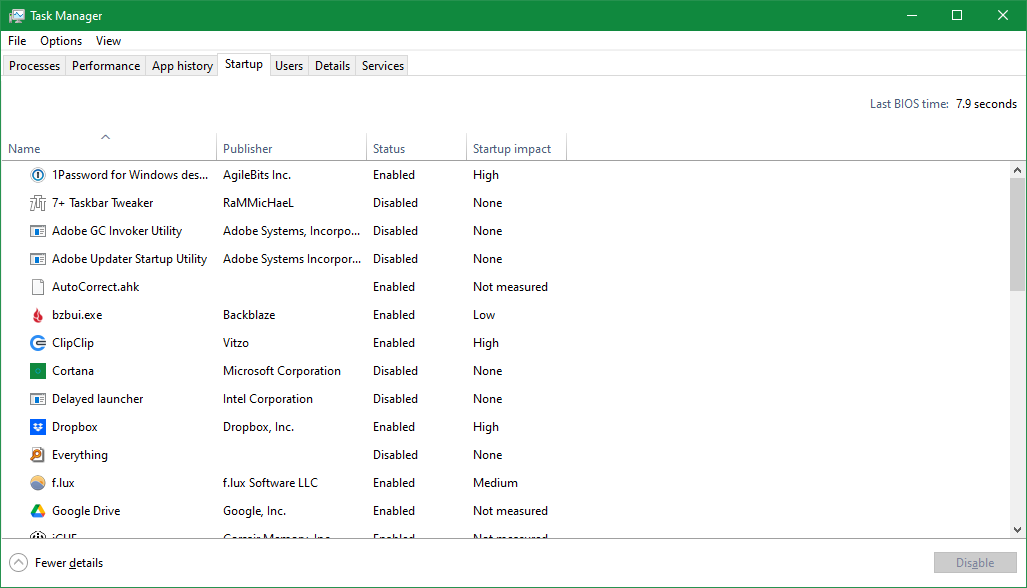
Task: Open the View menu
Action: coord(107,40)
